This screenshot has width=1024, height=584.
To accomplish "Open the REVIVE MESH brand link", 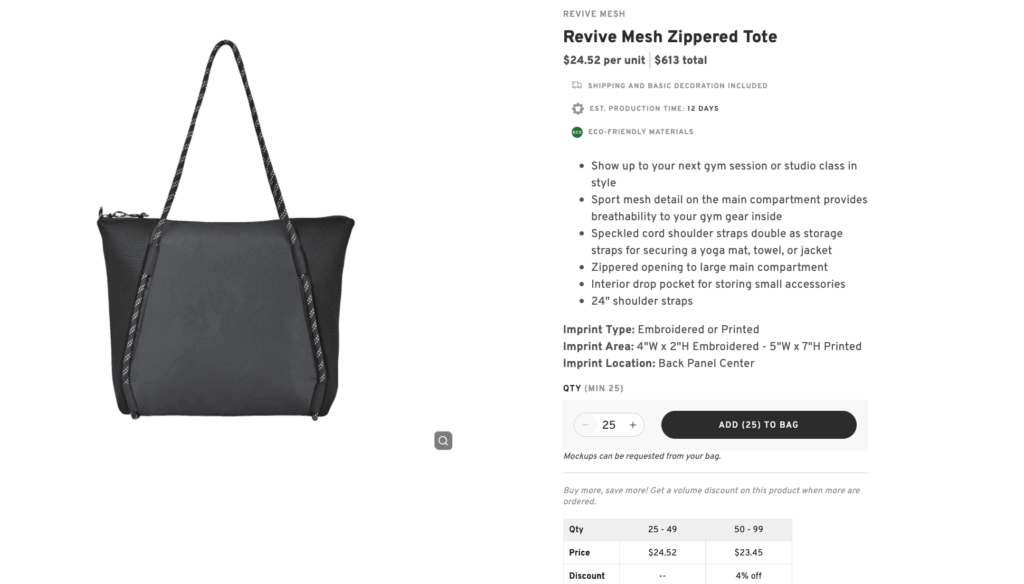I will [594, 13].
